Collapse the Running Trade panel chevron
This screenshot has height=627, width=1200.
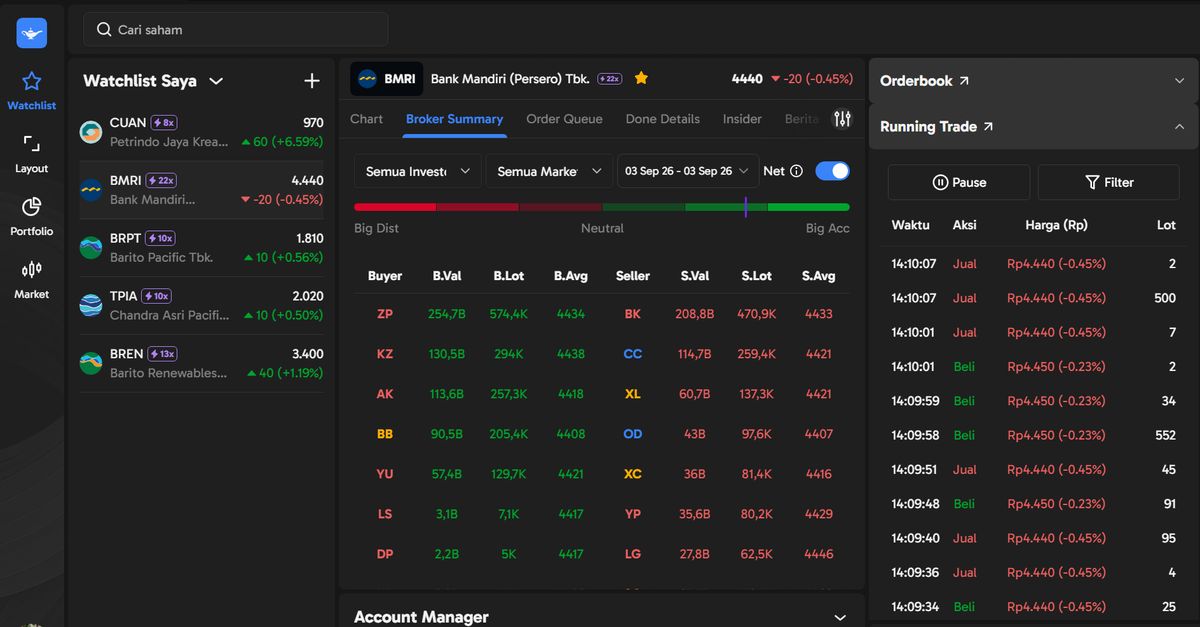point(1178,127)
